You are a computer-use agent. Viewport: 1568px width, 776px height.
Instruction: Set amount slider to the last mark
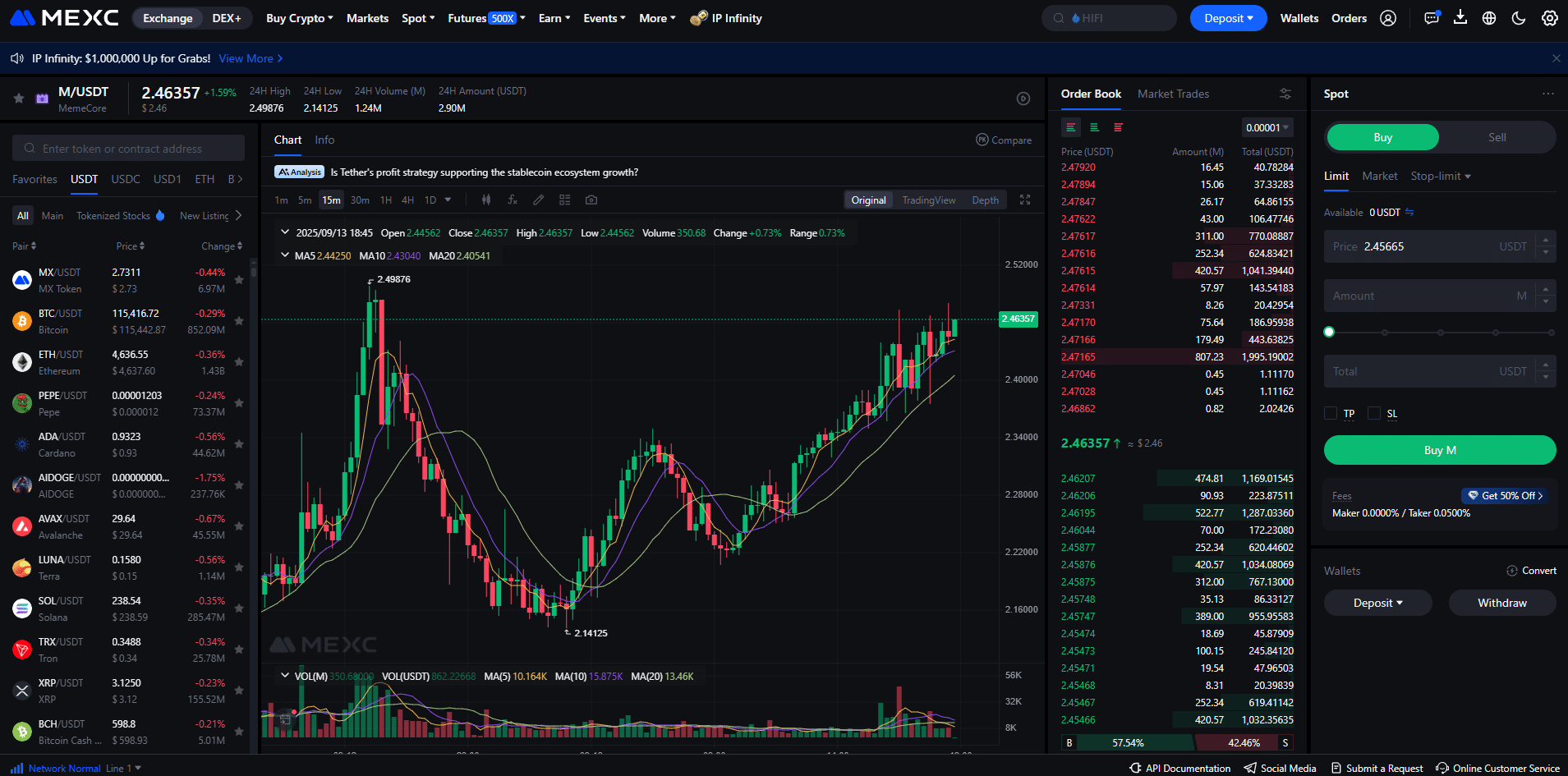click(1552, 333)
